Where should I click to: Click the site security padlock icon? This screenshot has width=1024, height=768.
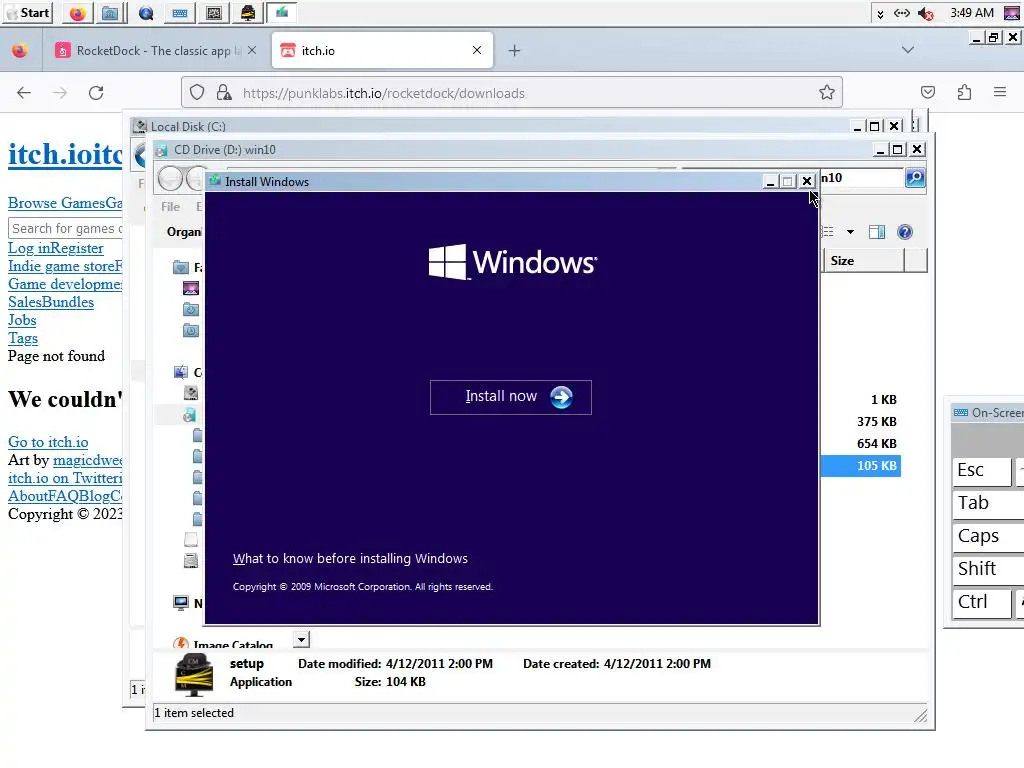(x=224, y=93)
